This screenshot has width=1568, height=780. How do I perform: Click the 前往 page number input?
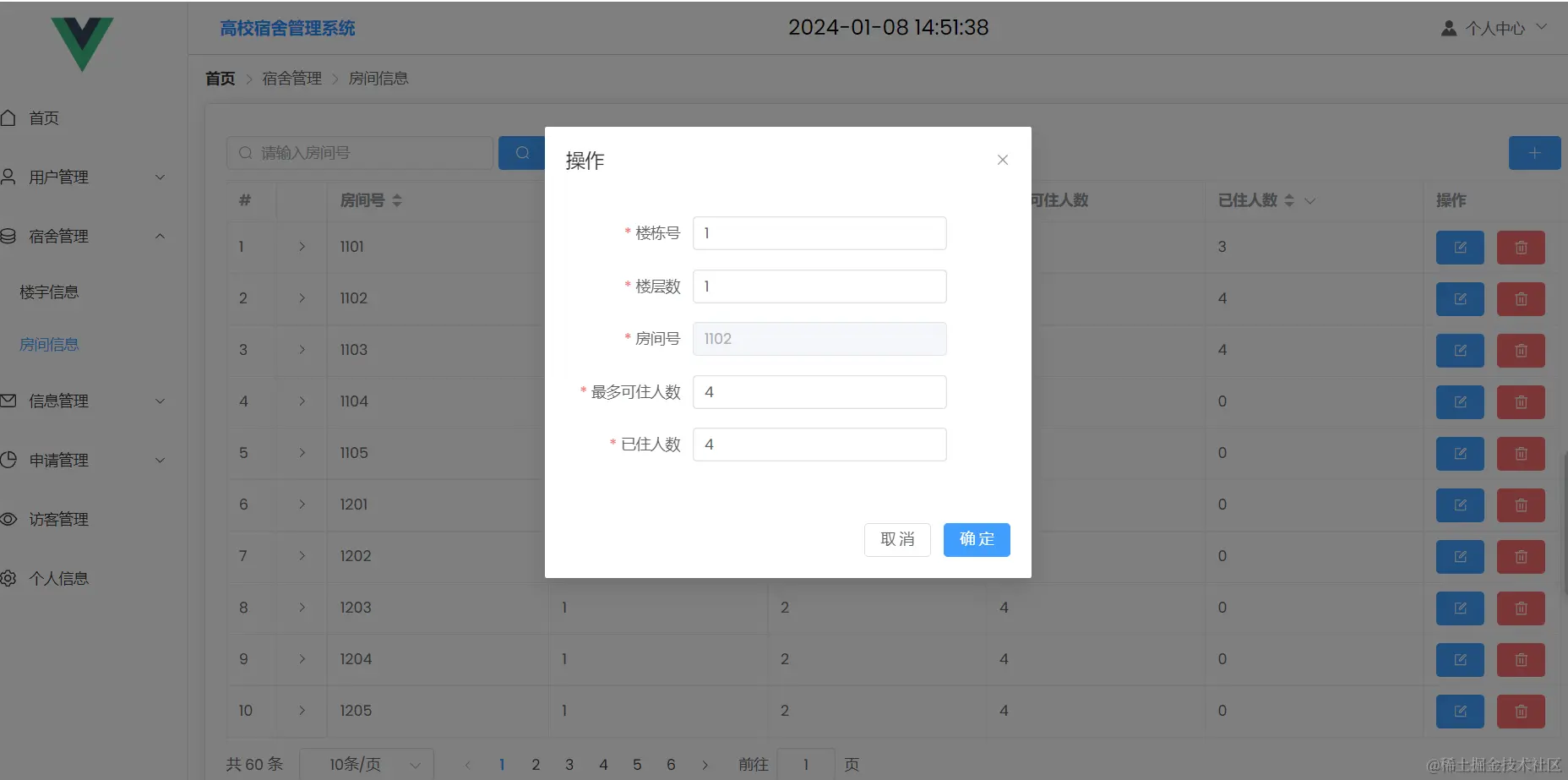click(x=806, y=764)
